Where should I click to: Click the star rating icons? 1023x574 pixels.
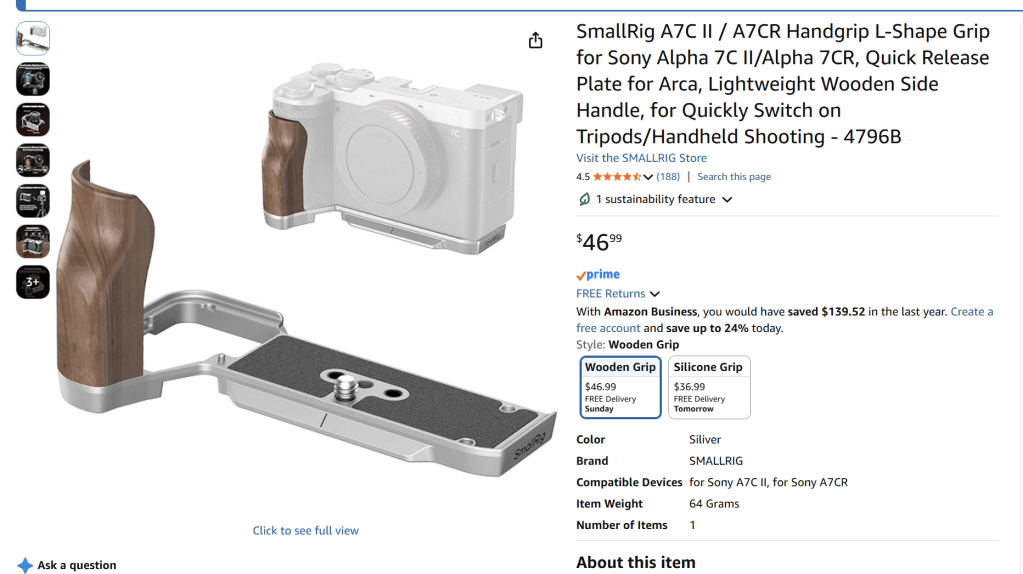617,177
